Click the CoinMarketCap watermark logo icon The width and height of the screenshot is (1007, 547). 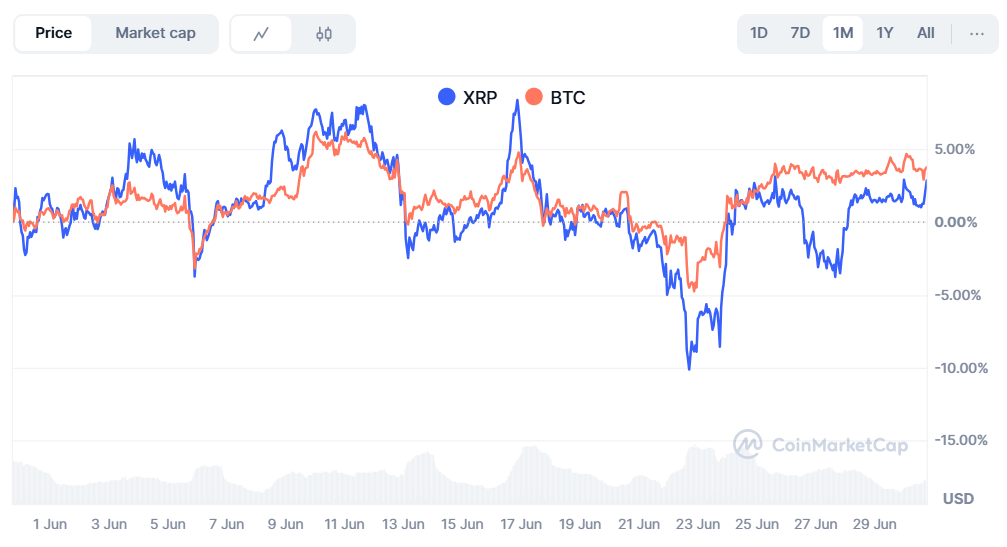[x=747, y=444]
